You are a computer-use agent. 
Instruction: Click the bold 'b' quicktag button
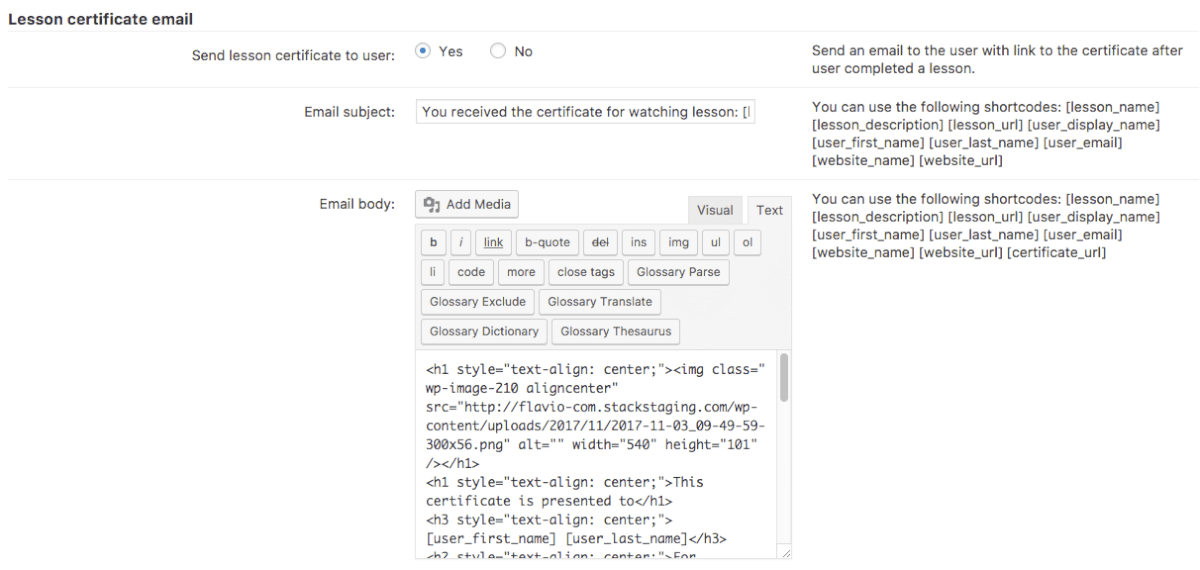433,242
